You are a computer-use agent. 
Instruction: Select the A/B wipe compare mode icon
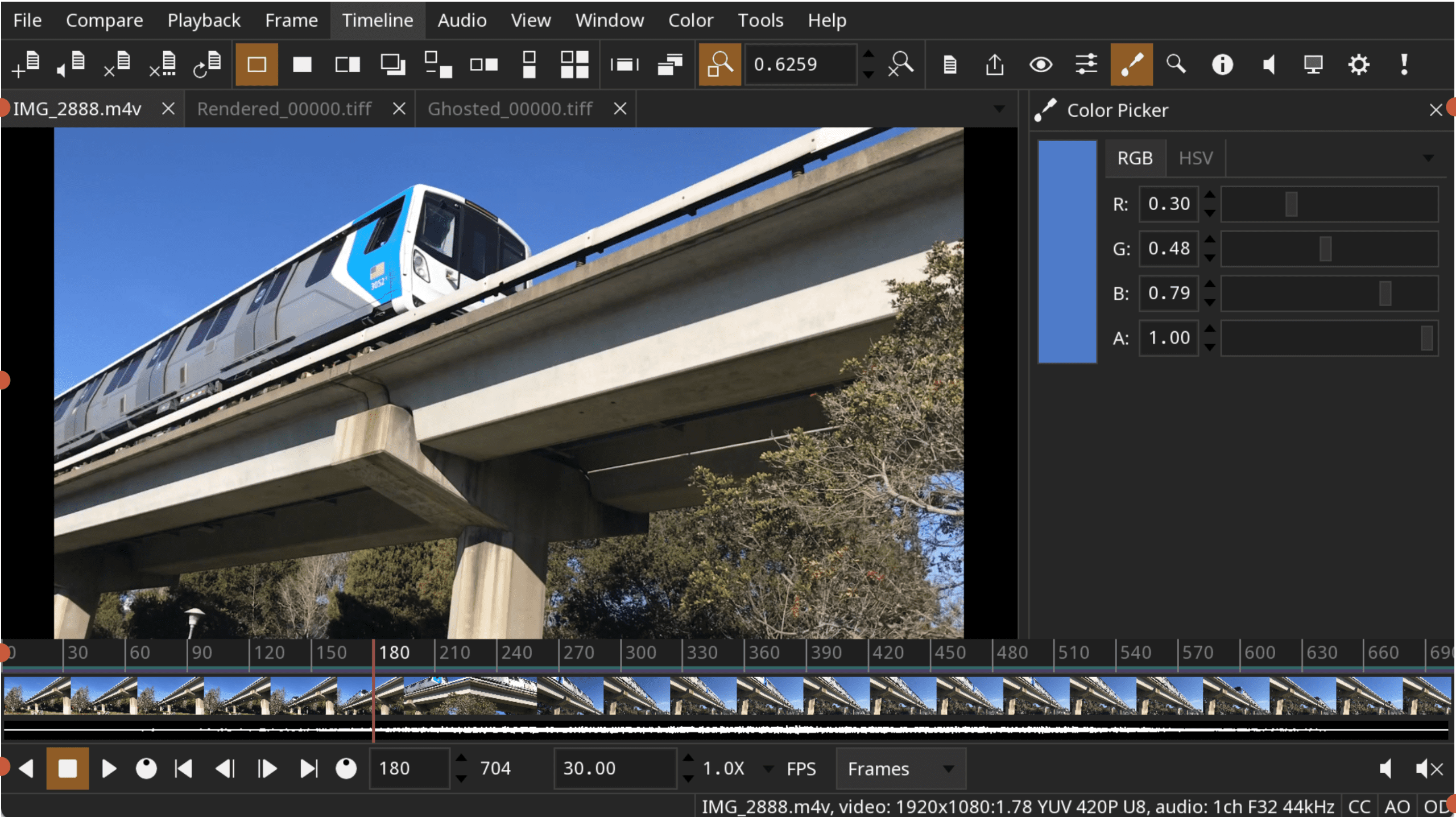tap(347, 64)
